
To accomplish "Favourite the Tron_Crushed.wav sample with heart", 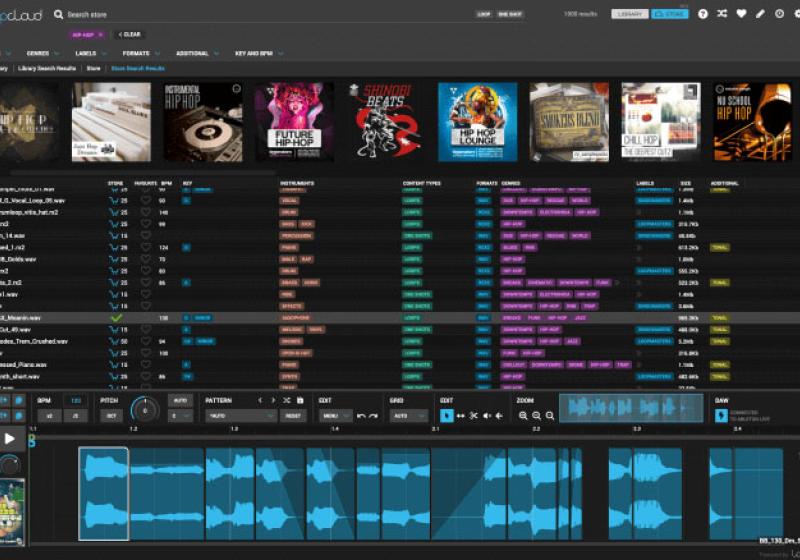I will tap(145, 341).
